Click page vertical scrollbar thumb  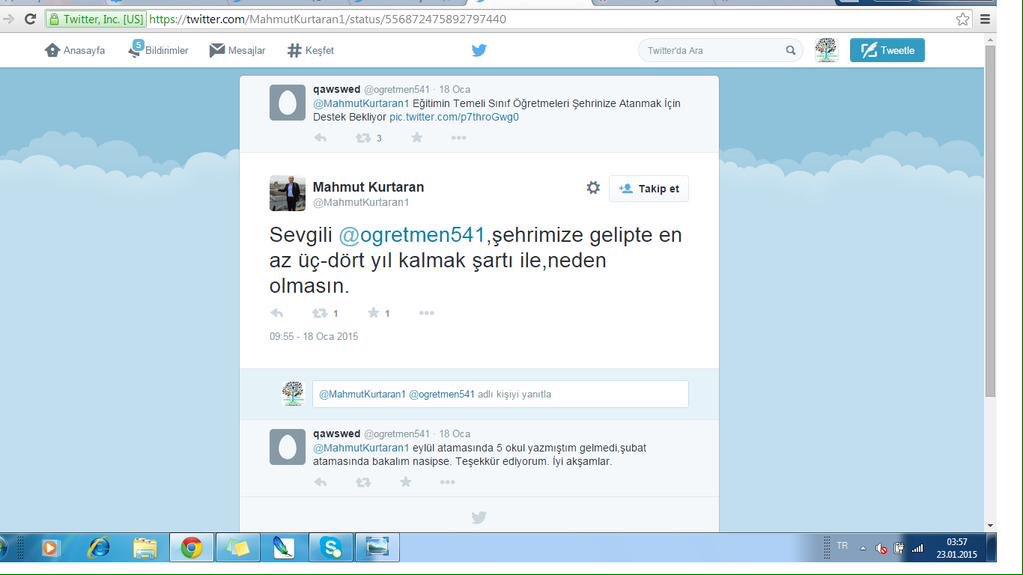point(990,221)
